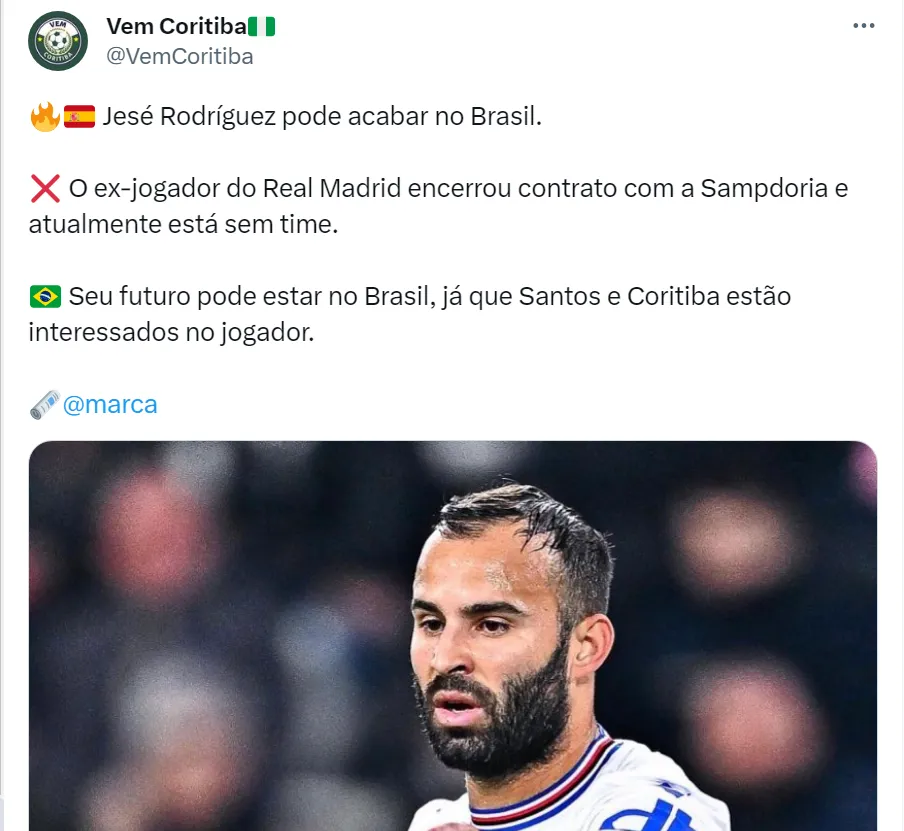
Task: Open the attached player photo
Action: [x=453, y=636]
